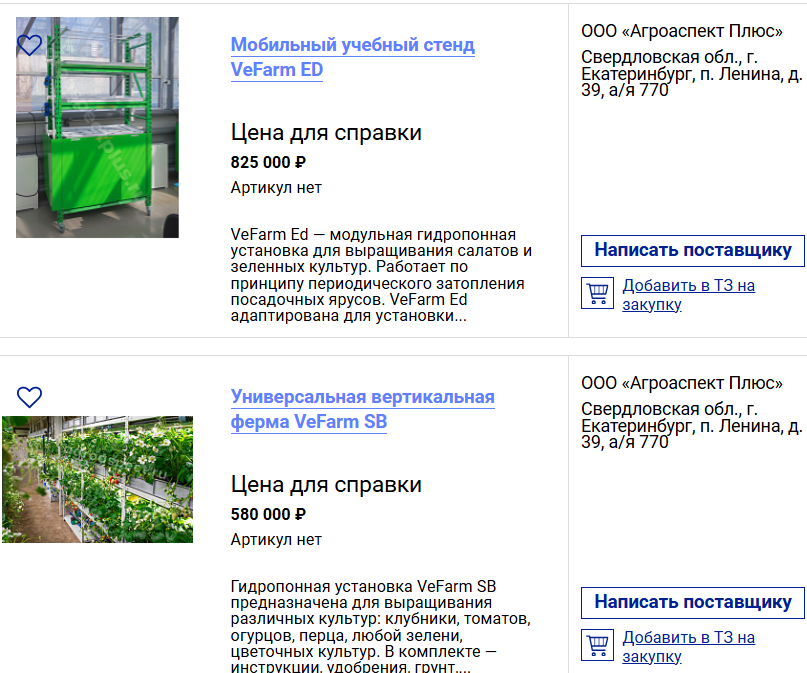Click cart icon for VeFarm SB listing
The width and height of the screenshot is (807, 673).
click(x=597, y=645)
